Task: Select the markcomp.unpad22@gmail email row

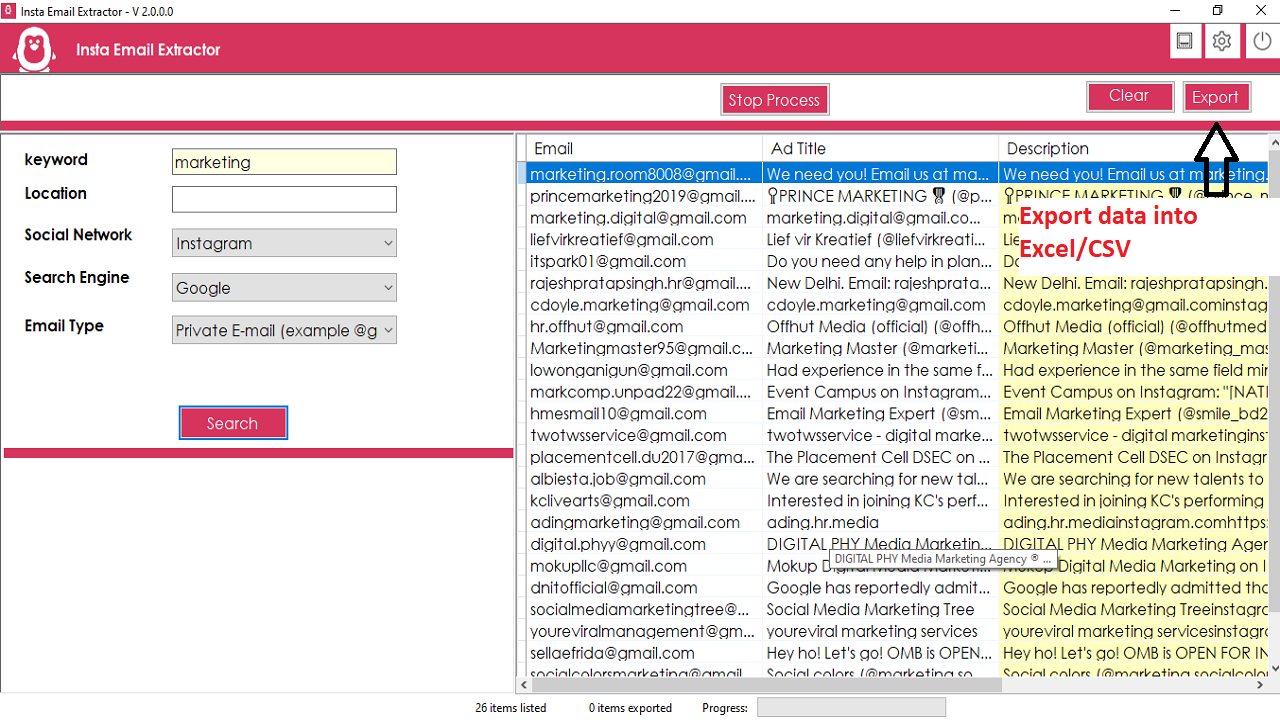Action: click(x=645, y=392)
